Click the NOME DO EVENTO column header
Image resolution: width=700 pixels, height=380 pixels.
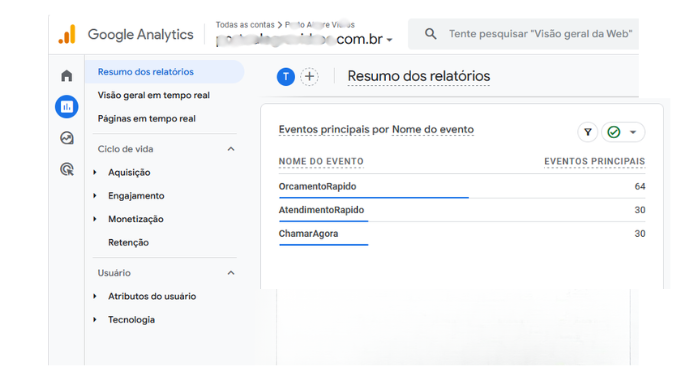click(321, 162)
